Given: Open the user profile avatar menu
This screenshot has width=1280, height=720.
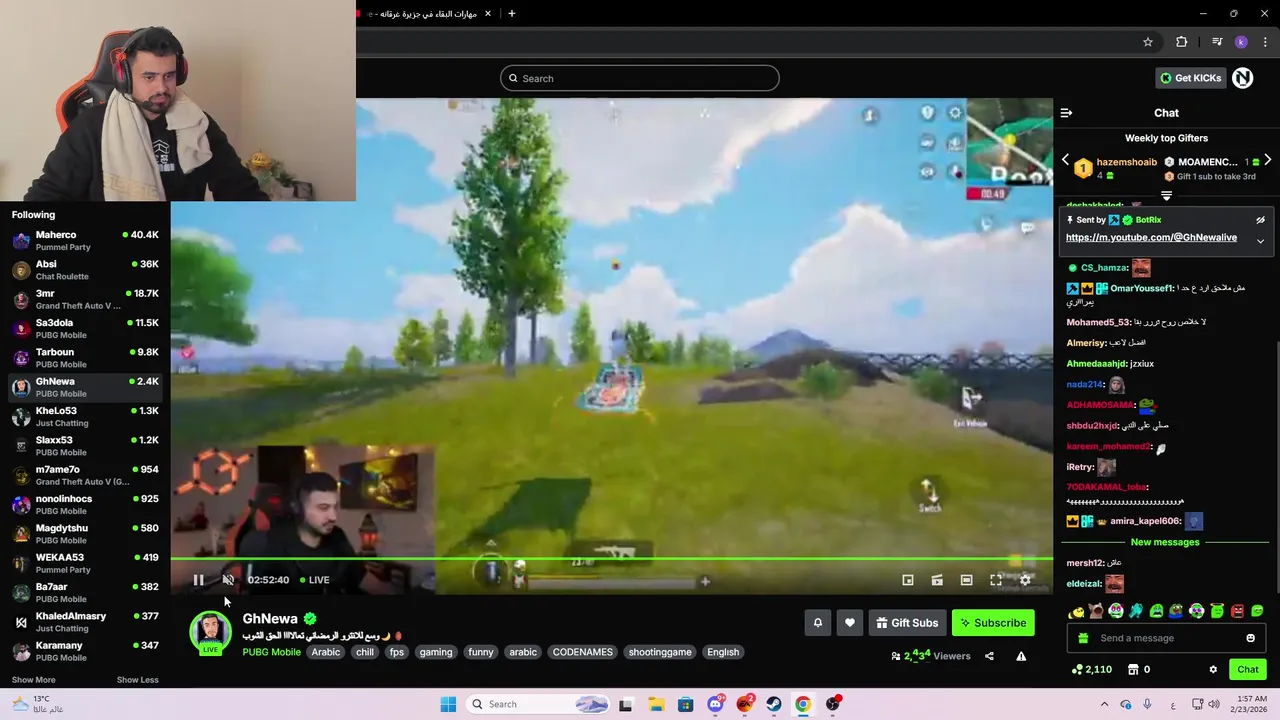Looking at the screenshot, I should click(x=1243, y=78).
